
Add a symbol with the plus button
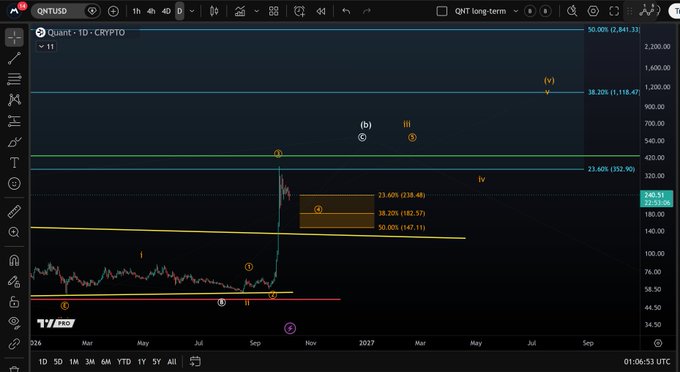113,11
